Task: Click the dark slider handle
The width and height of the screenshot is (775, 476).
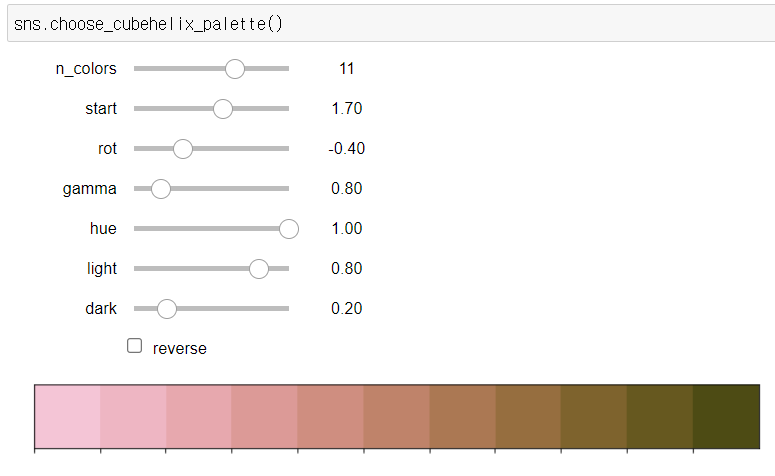Action: 167,309
